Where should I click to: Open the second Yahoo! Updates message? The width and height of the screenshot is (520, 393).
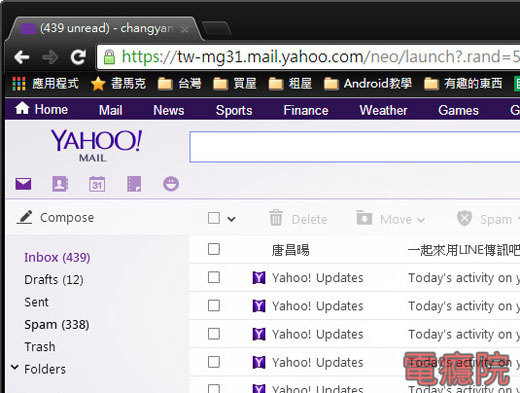click(x=355, y=306)
